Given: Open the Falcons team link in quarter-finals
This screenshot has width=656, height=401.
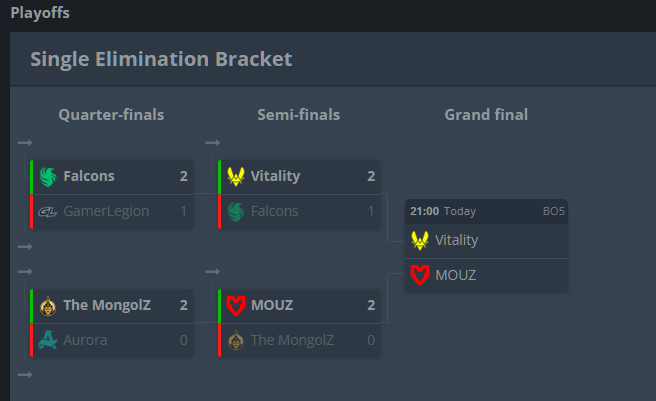Looking at the screenshot, I should (x=89, y=176).
